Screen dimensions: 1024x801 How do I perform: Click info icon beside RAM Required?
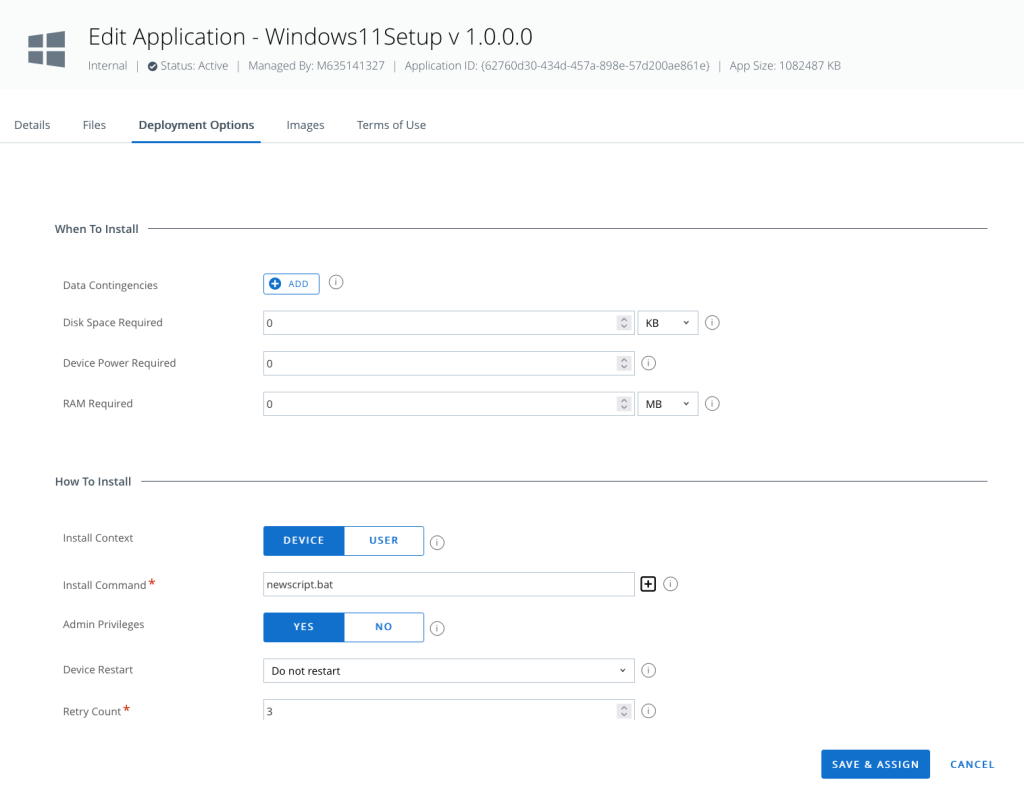point(713,404)
